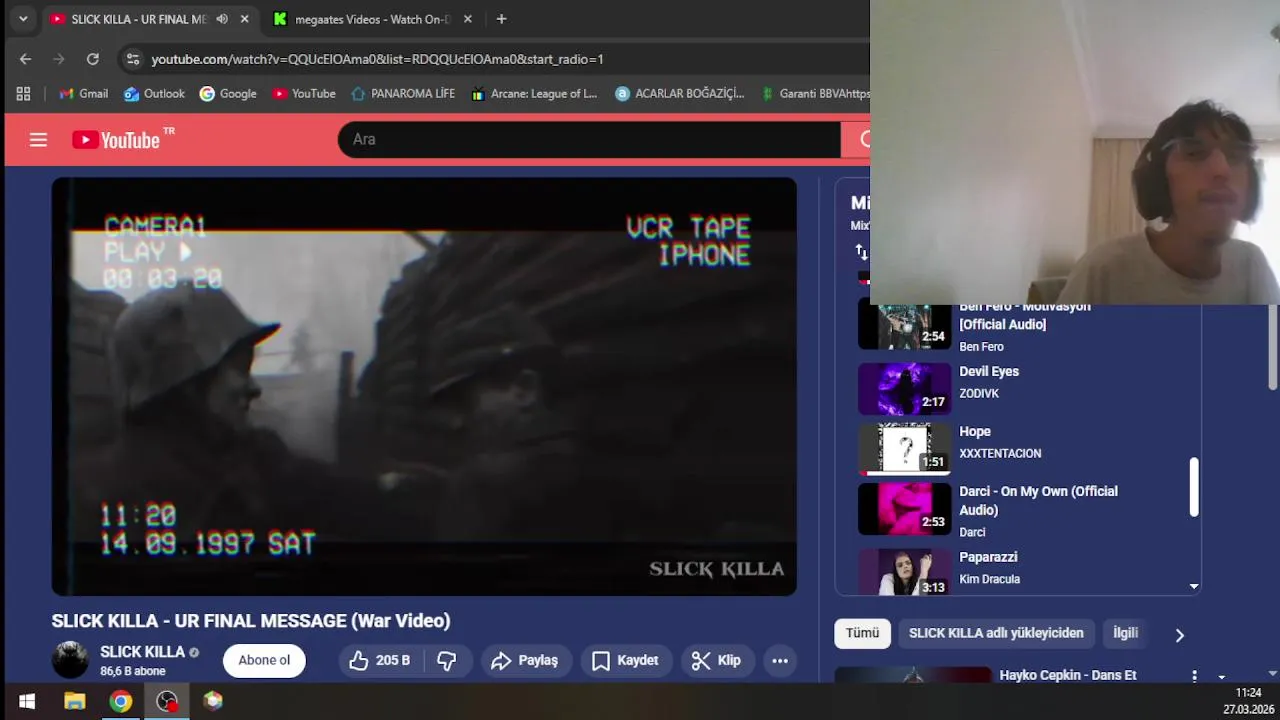This screenshot has height=720, width=1280.
Task: Play Ben Fero - Motivasyon thumbnail in playlist
Action: pos(905,326)
